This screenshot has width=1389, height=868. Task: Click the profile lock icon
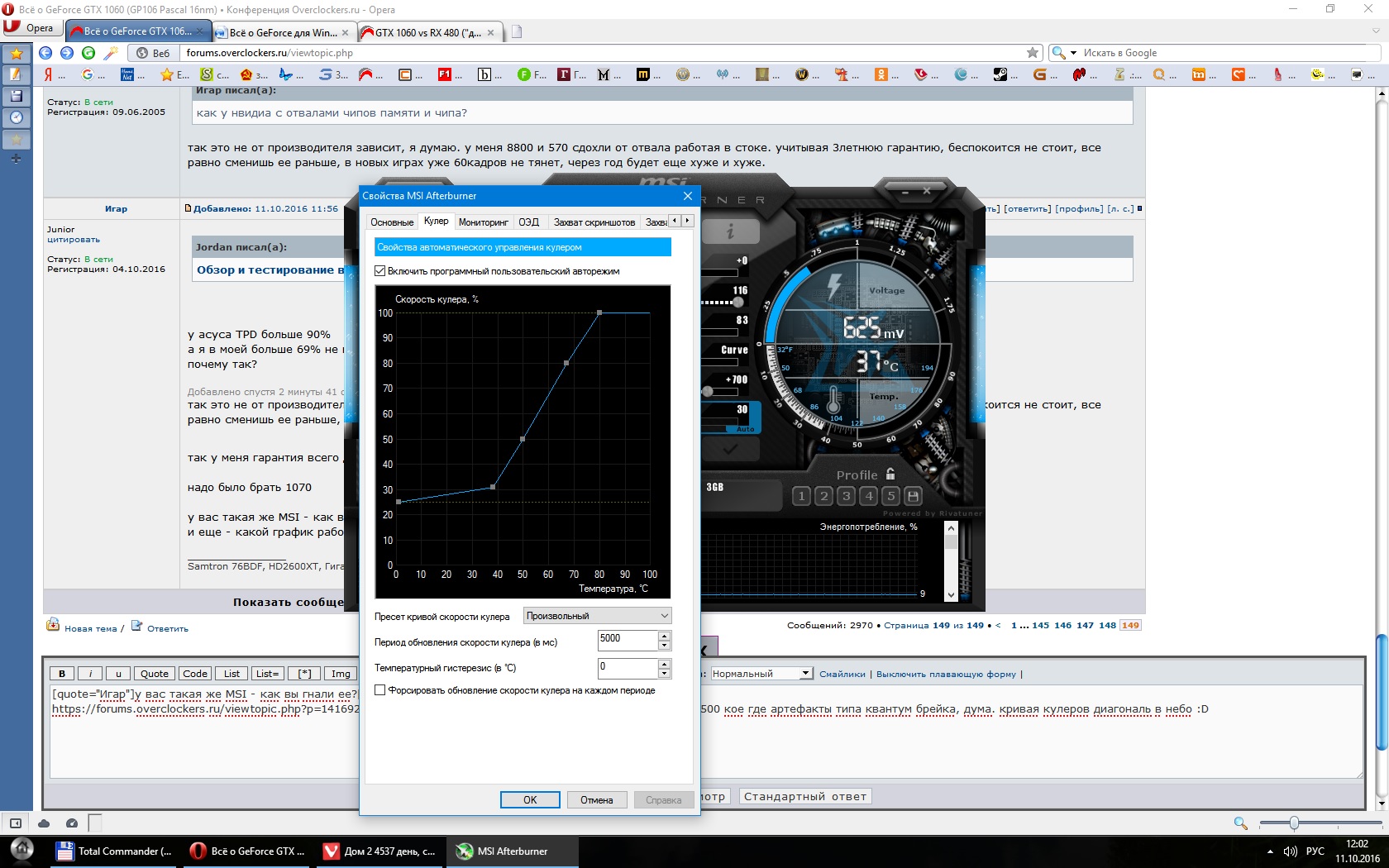(890, 475)
